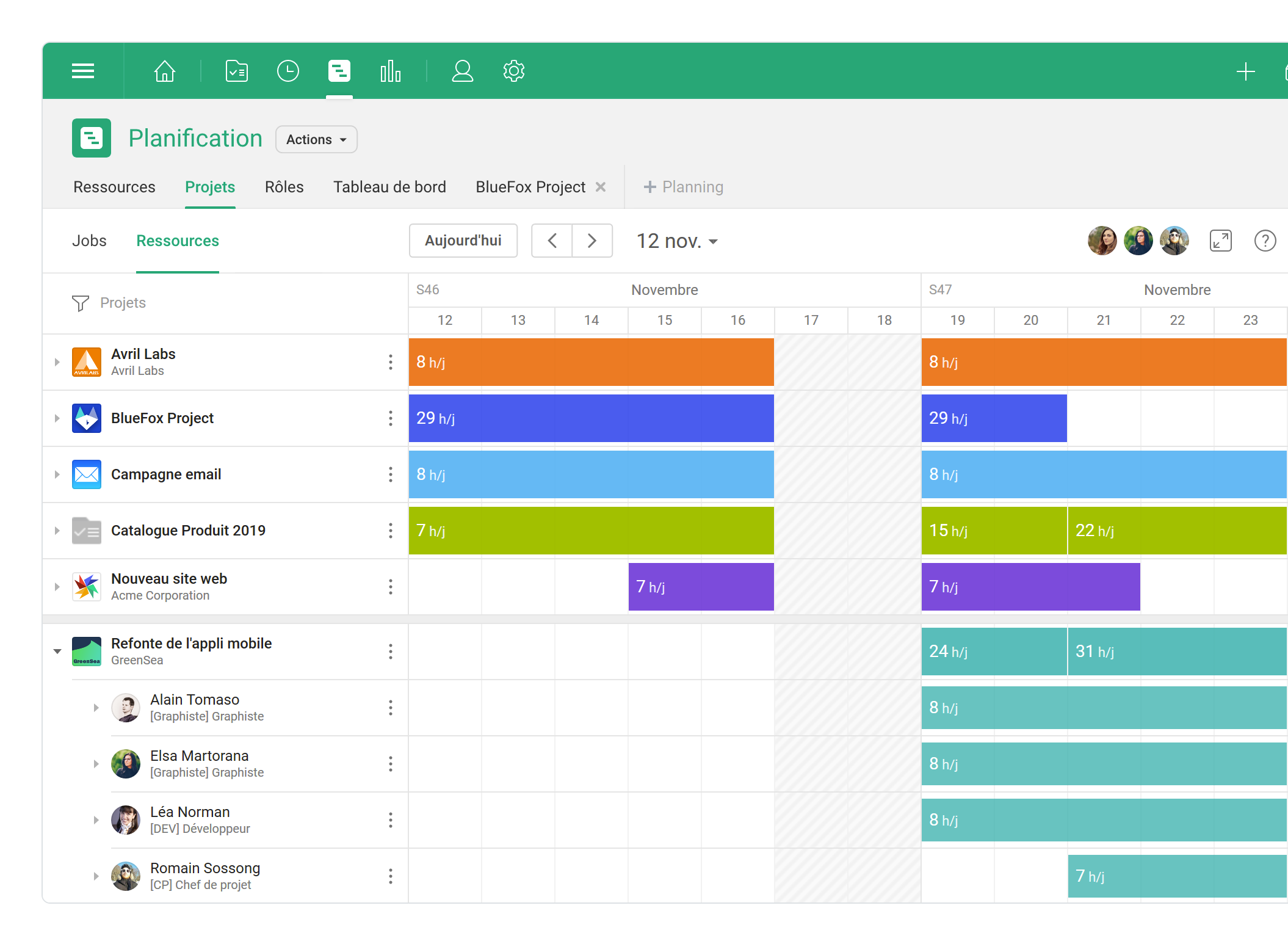Image resolution: width=1288 pixels, height=944 pixels.
Task: Open Nouveau site web row options menu
Action: (391, 587)
